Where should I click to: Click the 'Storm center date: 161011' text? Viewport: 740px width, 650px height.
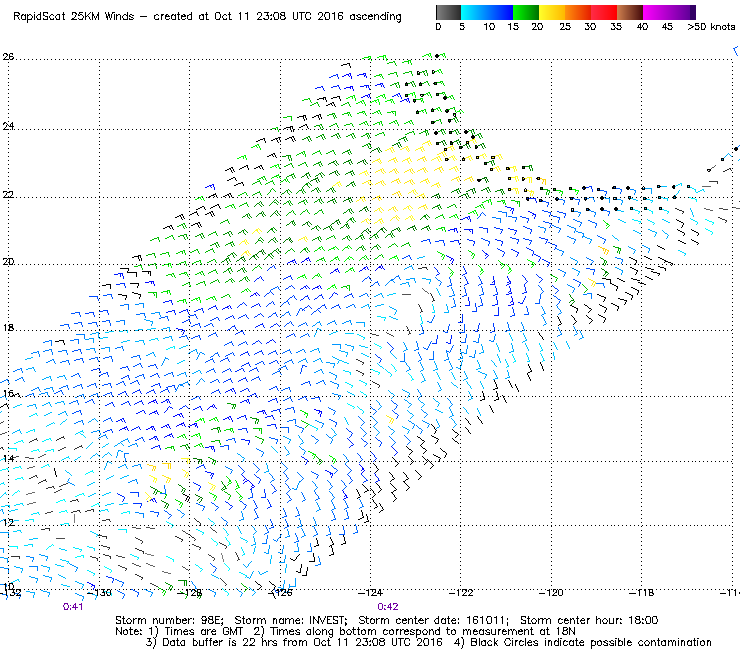coord(434,620)
